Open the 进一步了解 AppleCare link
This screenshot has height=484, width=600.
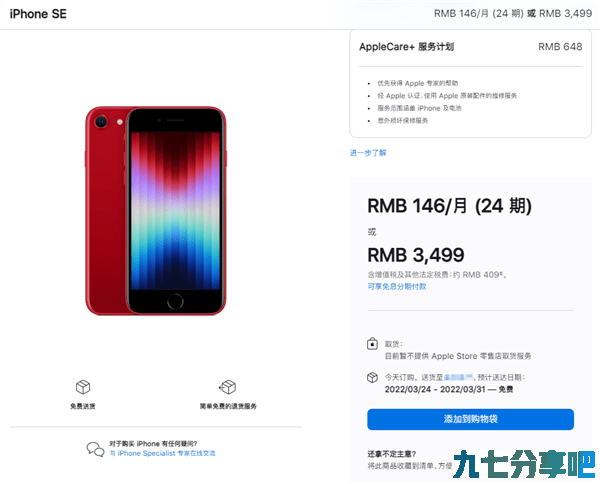click(368, 153)
